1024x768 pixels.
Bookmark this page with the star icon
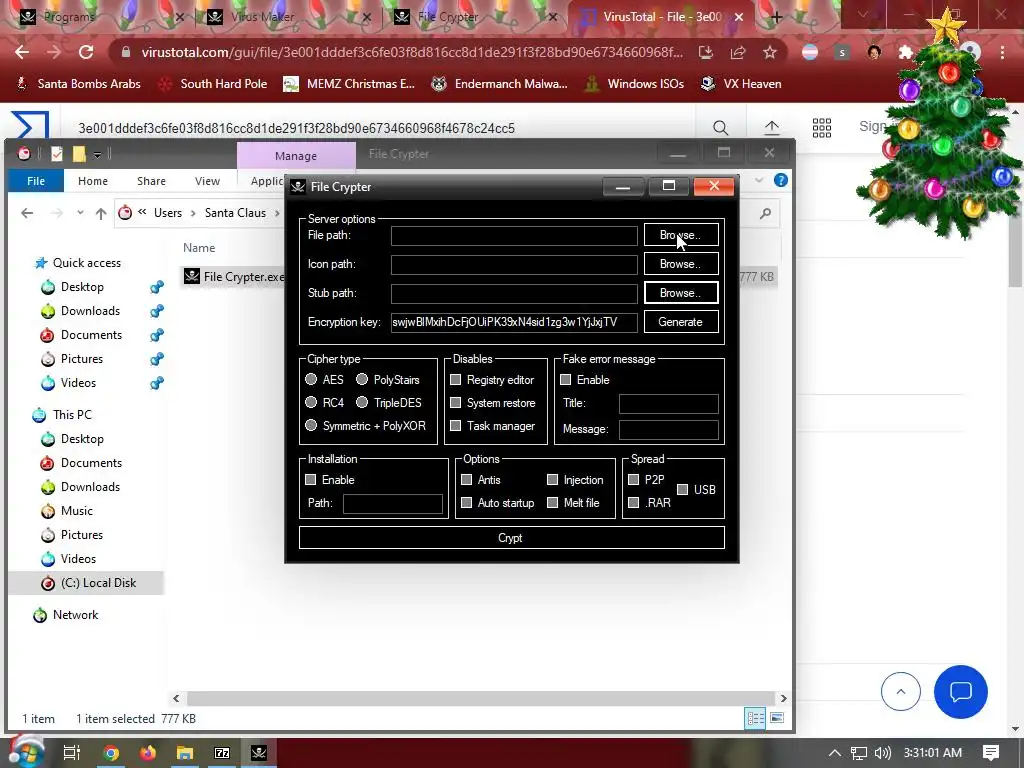click(770, 52)
